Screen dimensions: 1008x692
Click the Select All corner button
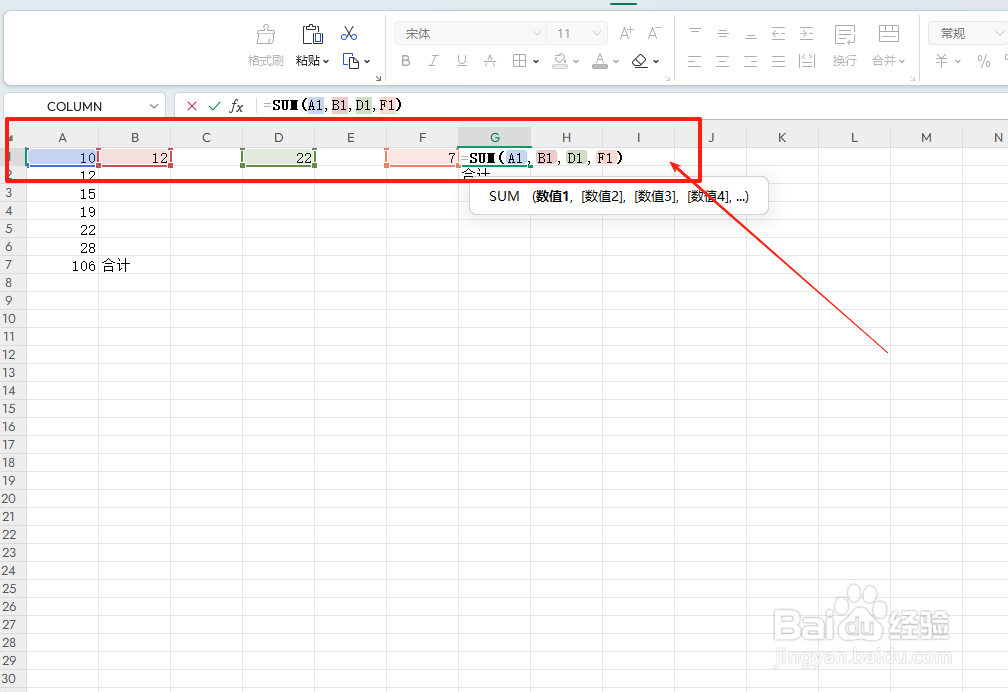tap(12, 138)
